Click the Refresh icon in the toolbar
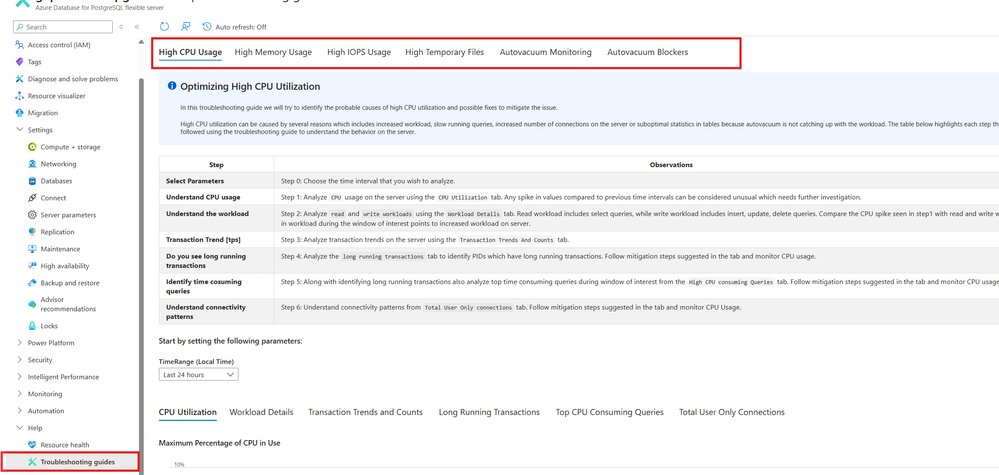Image resolution: width=999 pixels, height=475 pixels. pyautogui.click(x=164, y=27)
